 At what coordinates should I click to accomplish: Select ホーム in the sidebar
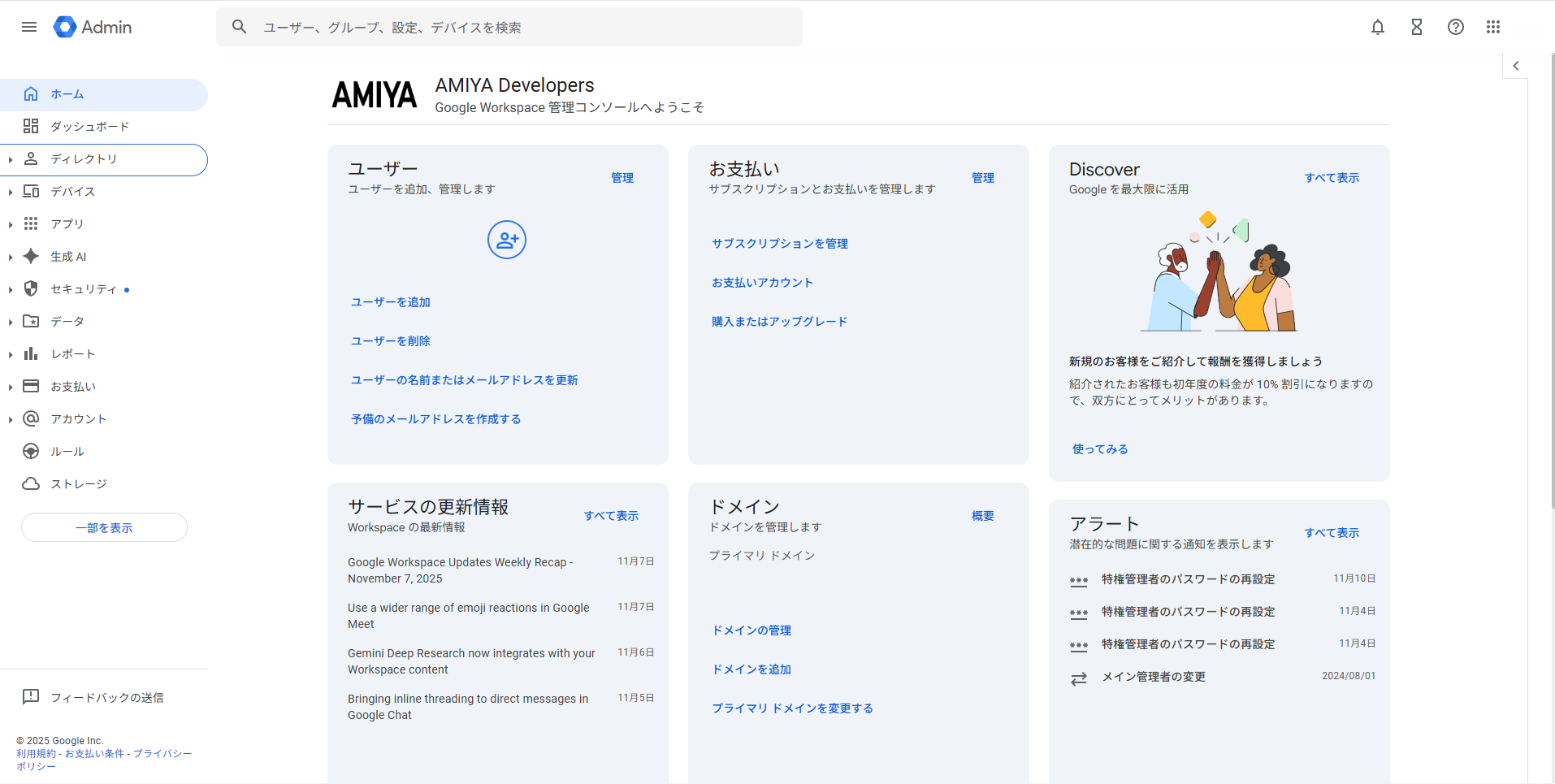pyautogui.click(x=104, y=94)
